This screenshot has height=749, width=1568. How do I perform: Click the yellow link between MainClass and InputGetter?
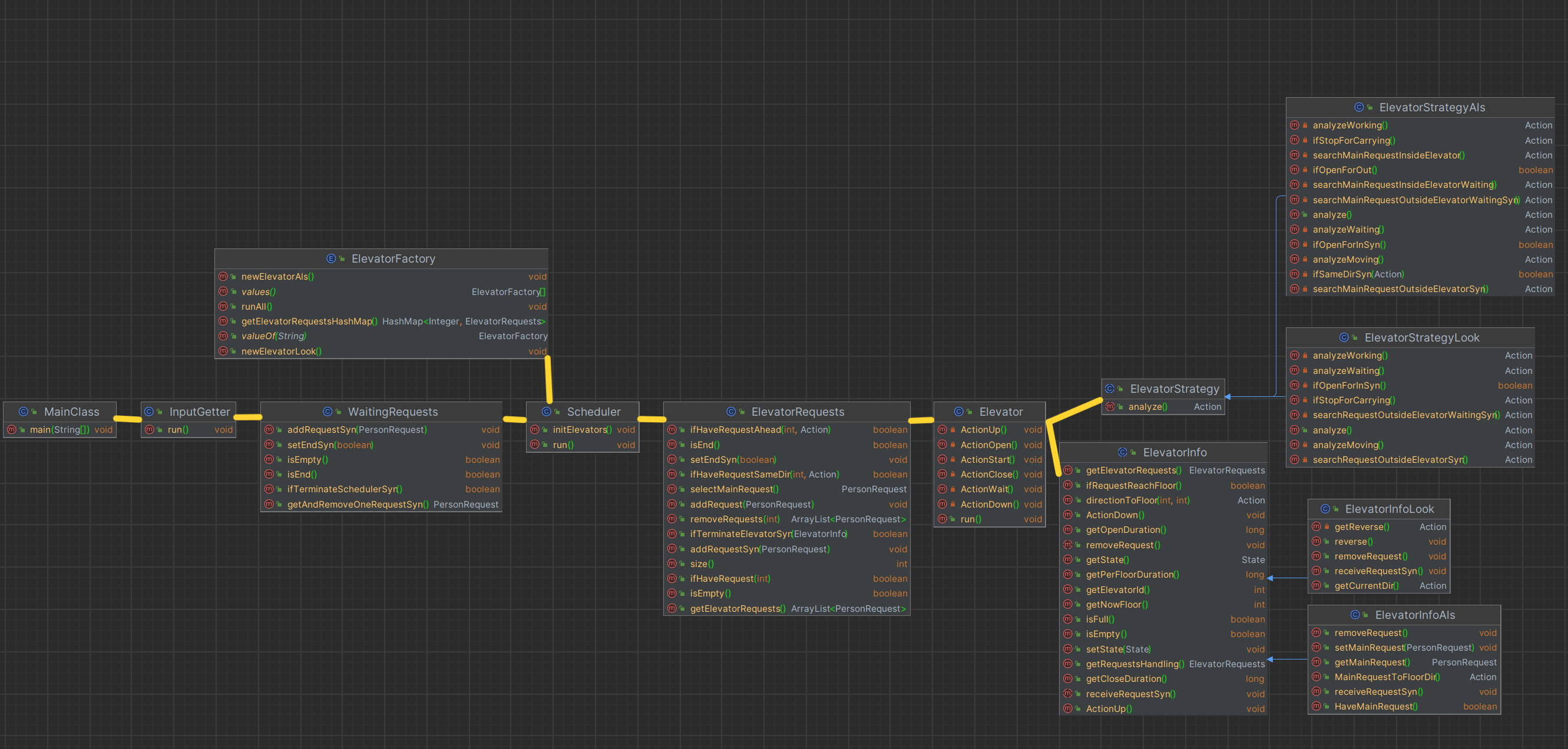tap(128, 419)
